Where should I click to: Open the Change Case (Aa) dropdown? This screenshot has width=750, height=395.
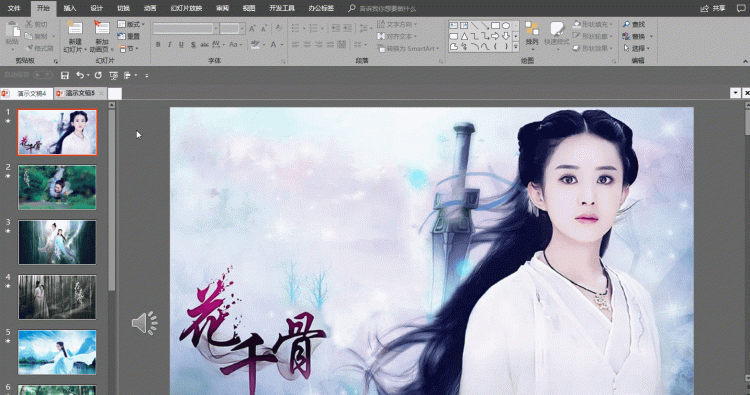(236, 44)
